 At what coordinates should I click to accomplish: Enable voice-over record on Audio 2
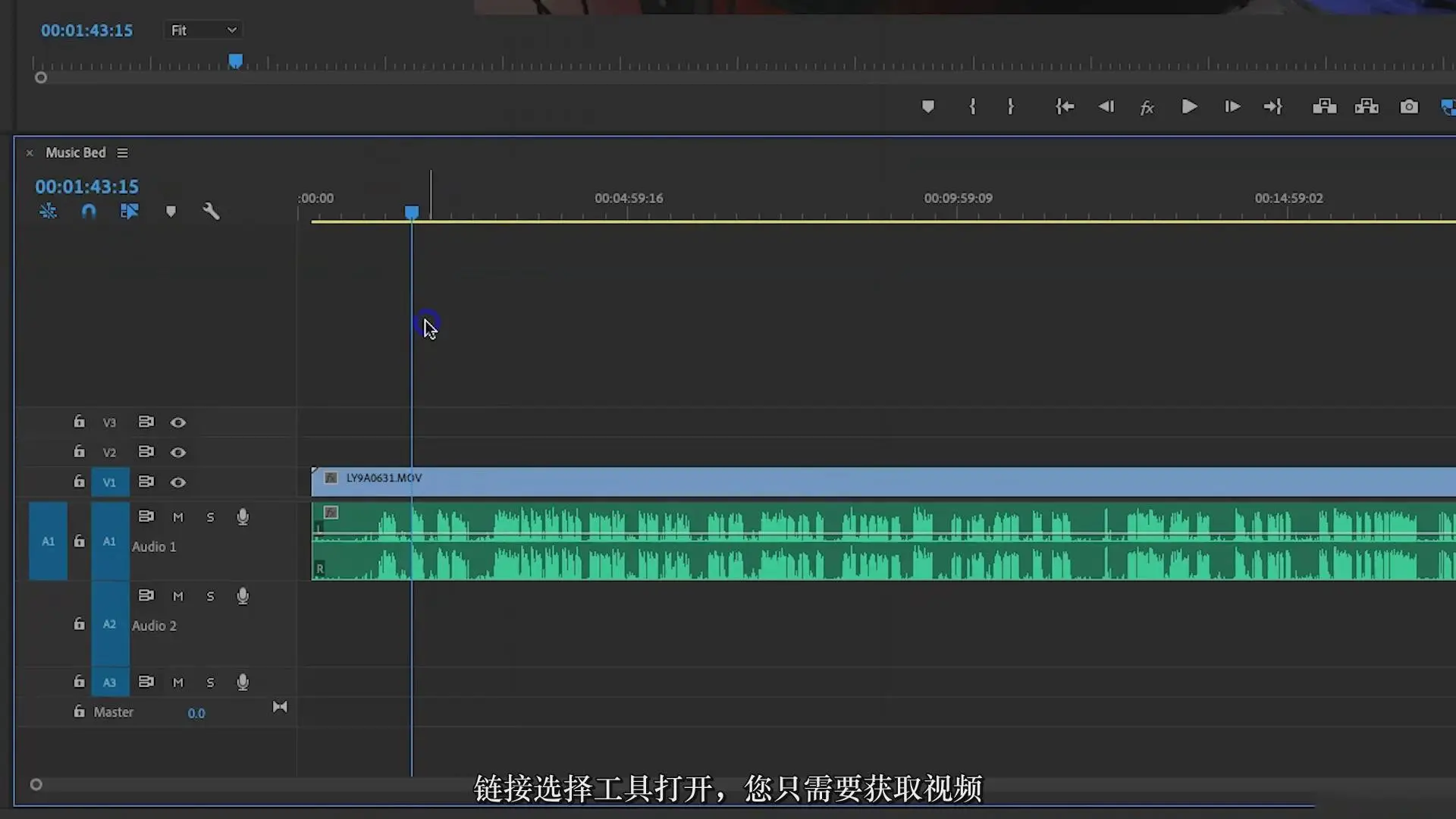tap(243, 596)
